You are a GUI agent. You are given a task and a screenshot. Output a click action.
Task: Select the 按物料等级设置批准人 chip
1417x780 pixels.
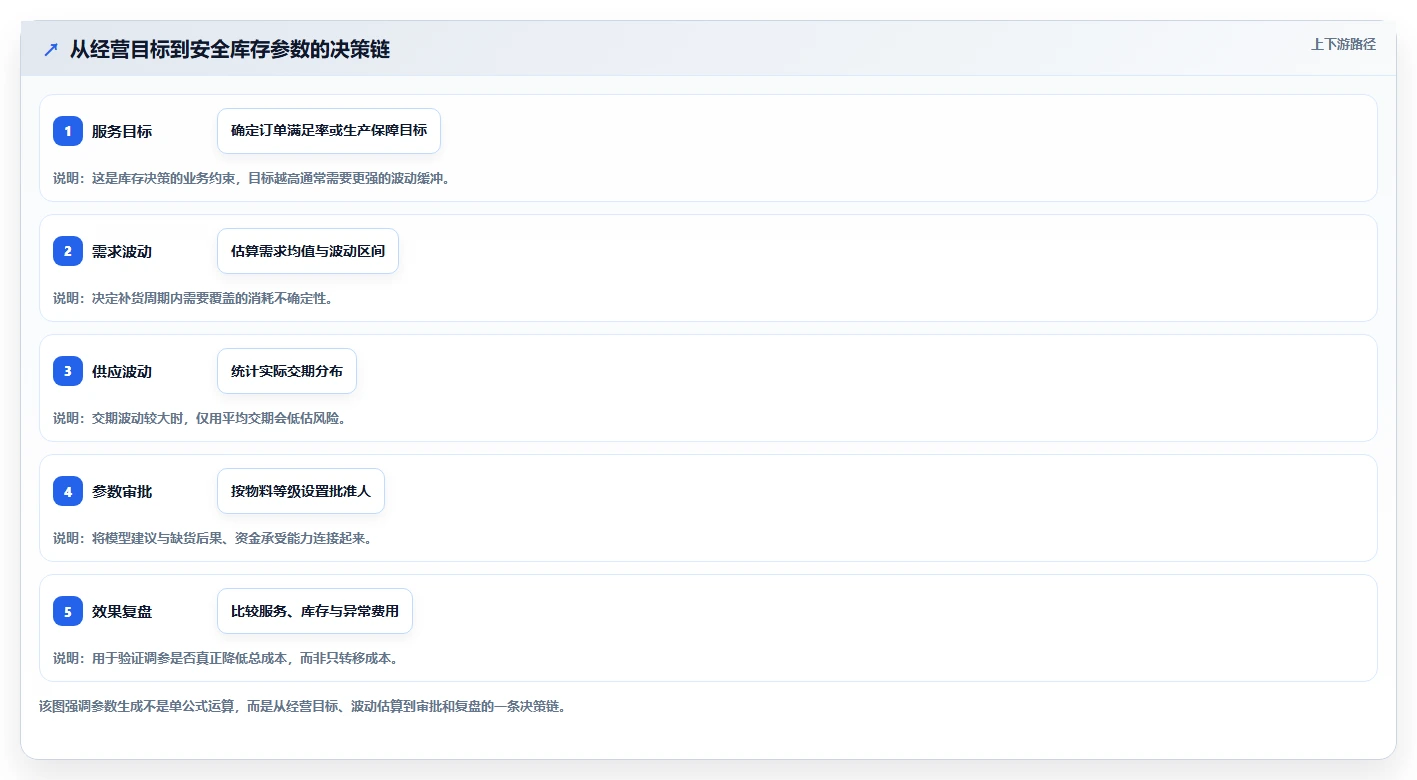click(301, 491)
